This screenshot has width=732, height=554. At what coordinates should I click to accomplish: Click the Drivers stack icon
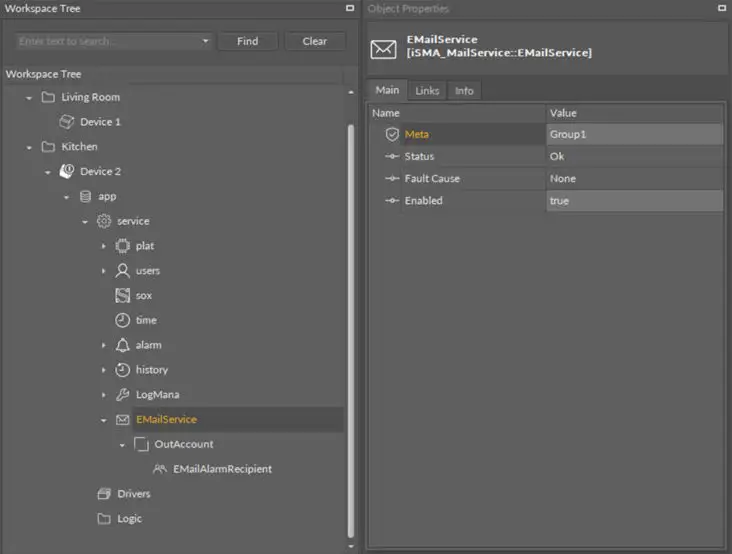click(103, 494)
